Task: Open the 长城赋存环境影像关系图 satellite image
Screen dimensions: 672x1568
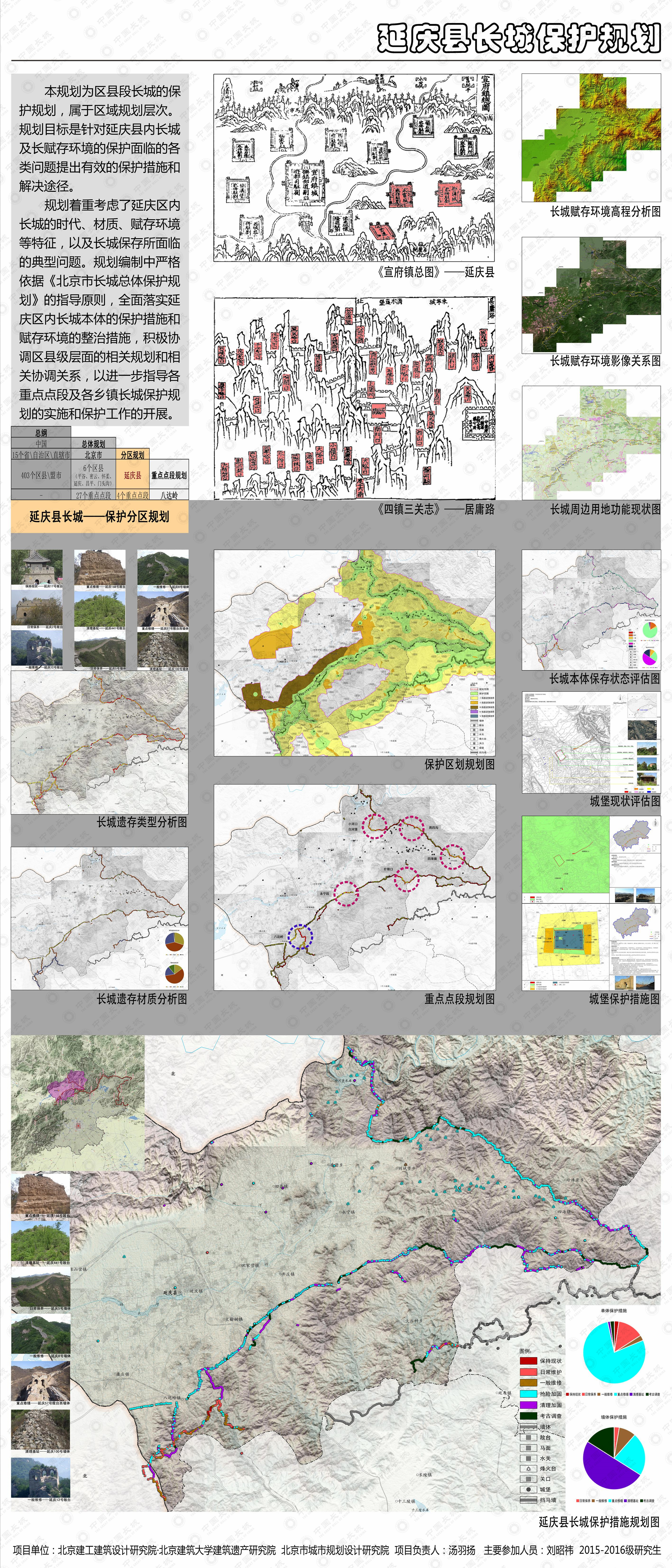Action: point(591,295)
